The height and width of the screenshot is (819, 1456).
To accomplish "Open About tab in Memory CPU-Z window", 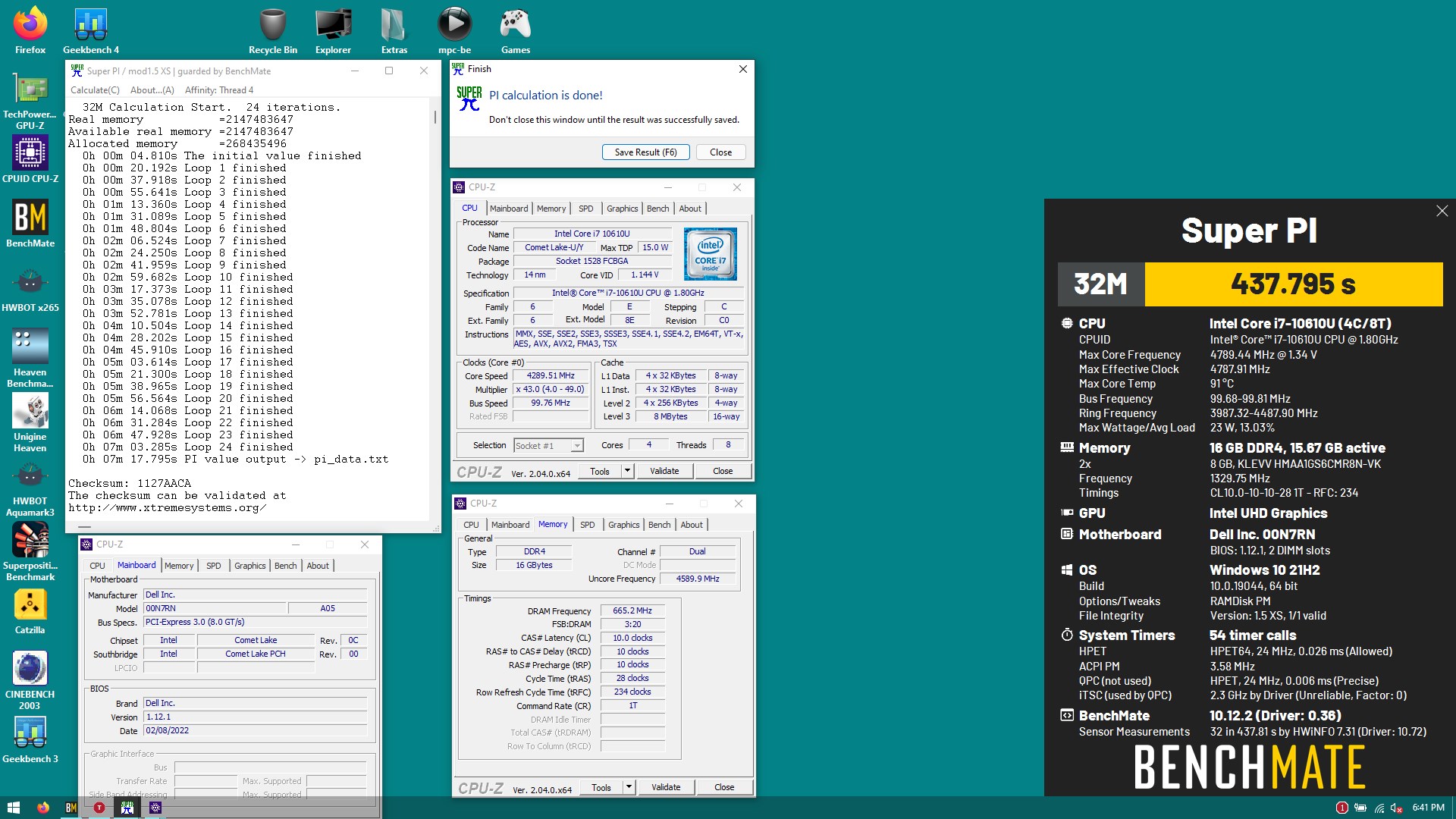I will point(691,525).
